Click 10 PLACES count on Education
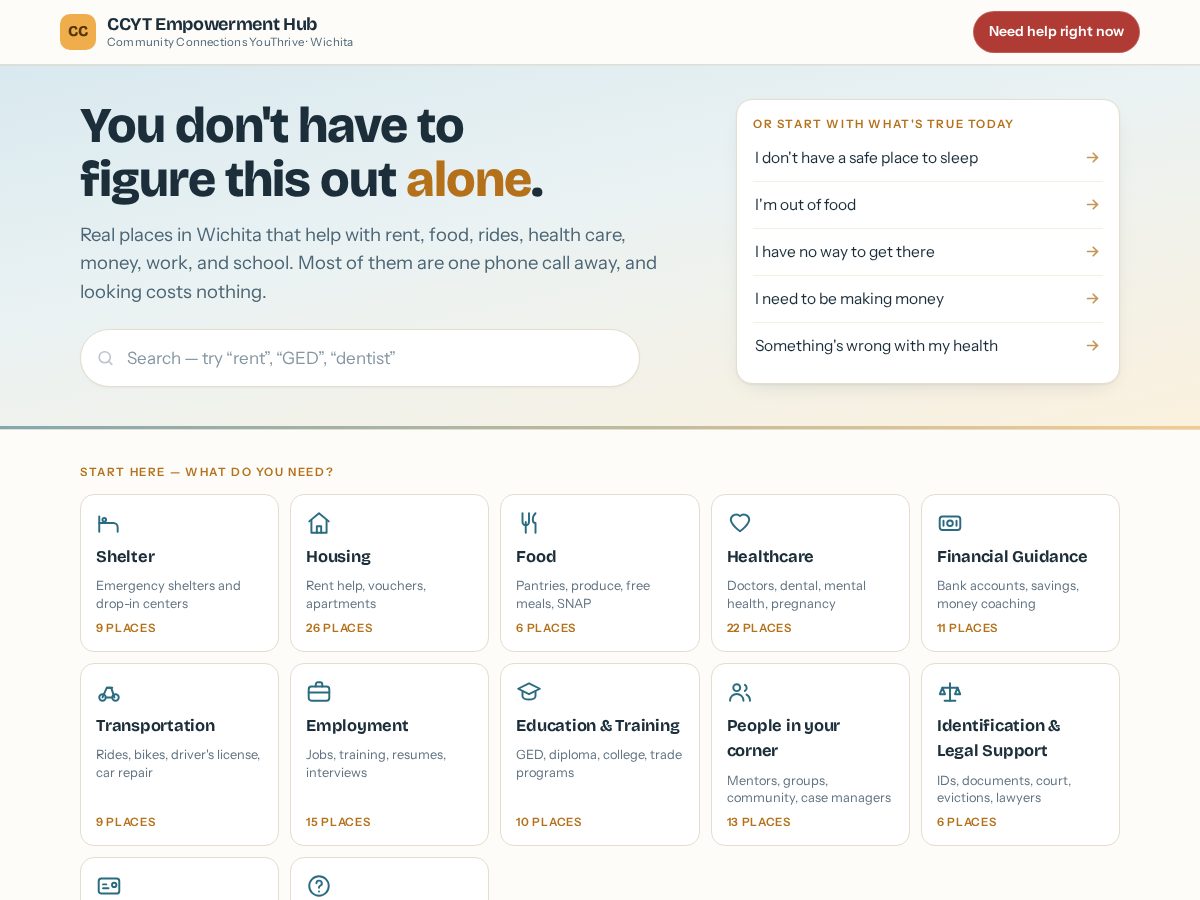This screenshot has width=1200, height=900. pyautogui.click(x=548, y=822)
